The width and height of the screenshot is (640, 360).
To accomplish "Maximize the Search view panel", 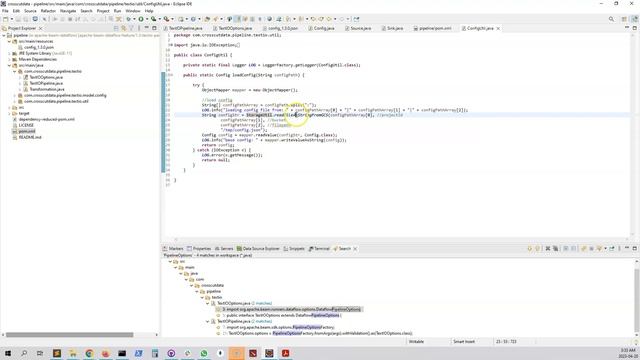I will 635,249.
